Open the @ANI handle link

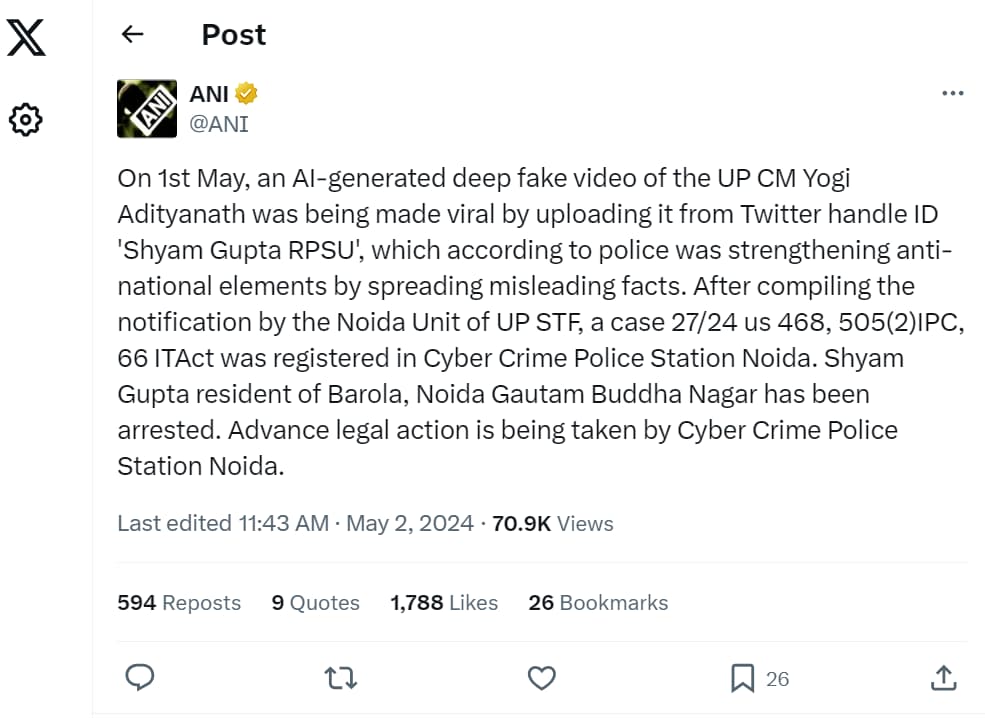coord(219,124)
